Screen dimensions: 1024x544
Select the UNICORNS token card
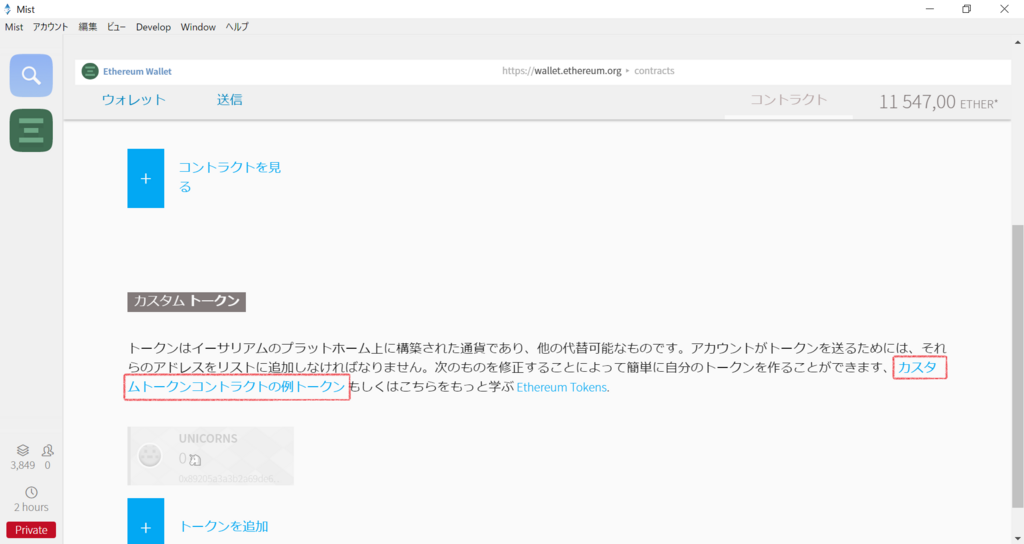210,456
